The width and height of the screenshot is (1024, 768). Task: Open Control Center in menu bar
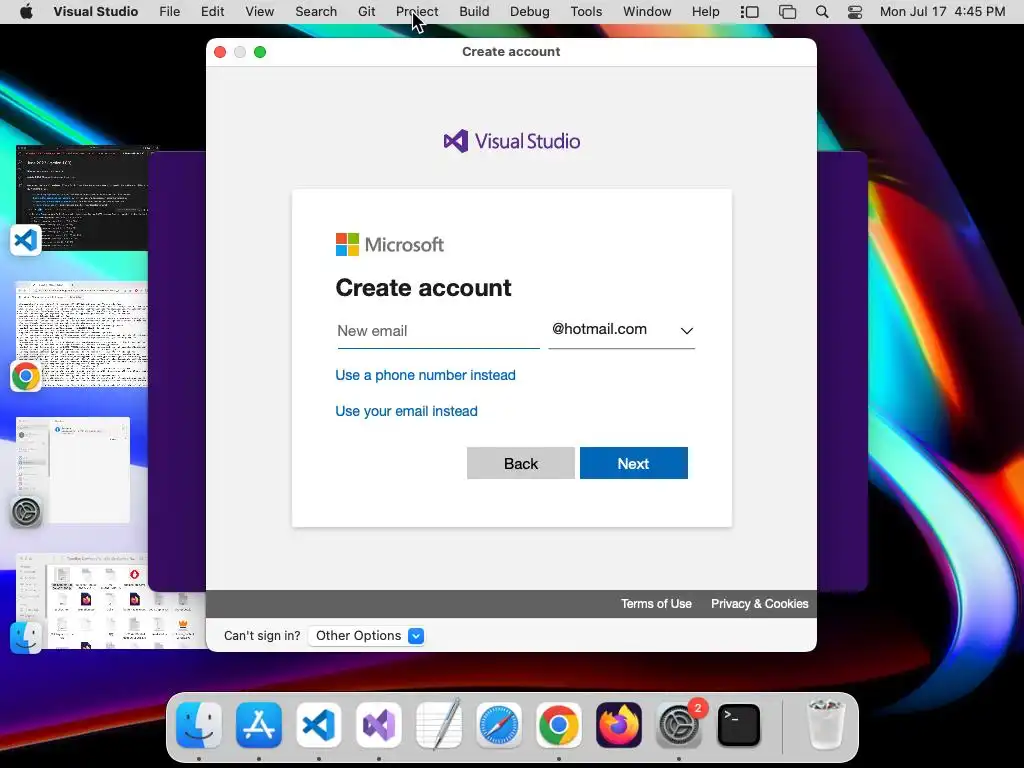(x=855, y=12)
